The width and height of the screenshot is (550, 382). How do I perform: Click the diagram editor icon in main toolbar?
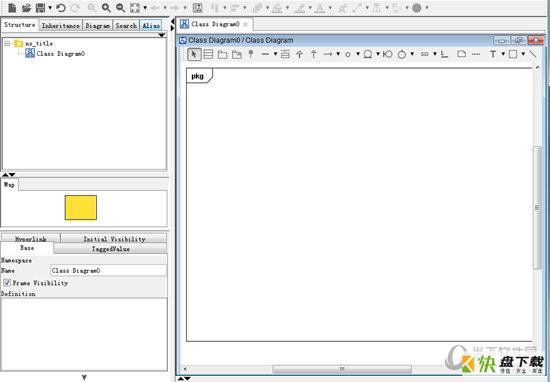[197, 8]
